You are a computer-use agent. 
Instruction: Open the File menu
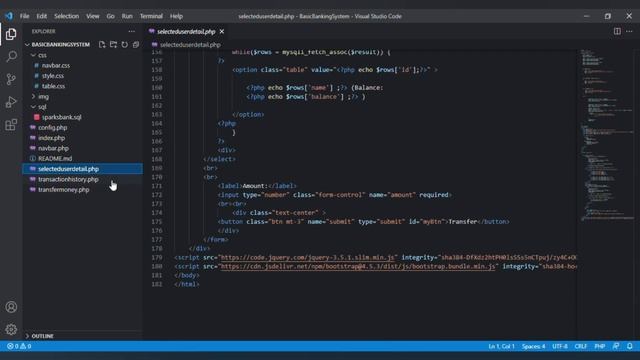point(24,16)
